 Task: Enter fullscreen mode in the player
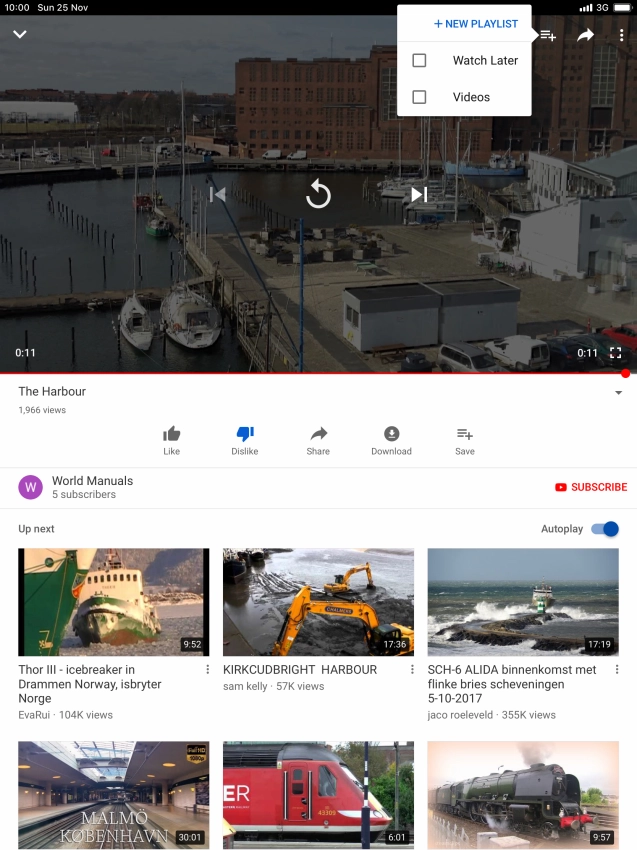[x=616, y=353]
